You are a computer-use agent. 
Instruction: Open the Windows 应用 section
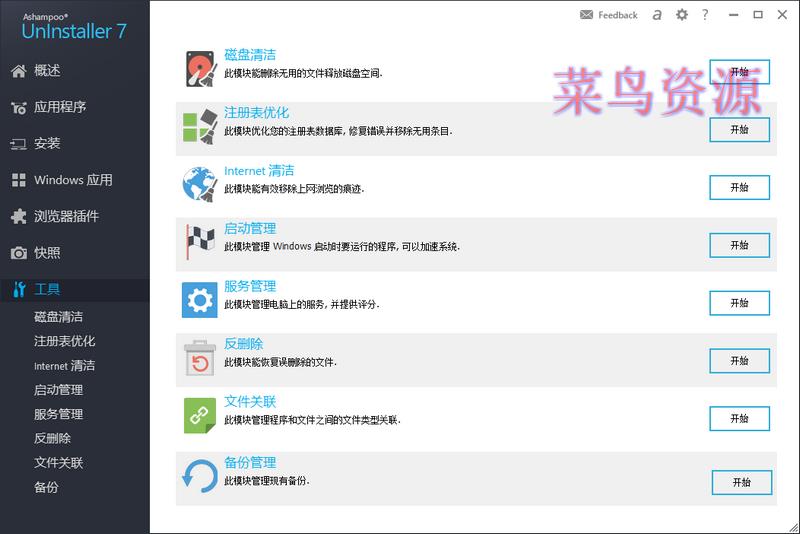pos(74,180)
